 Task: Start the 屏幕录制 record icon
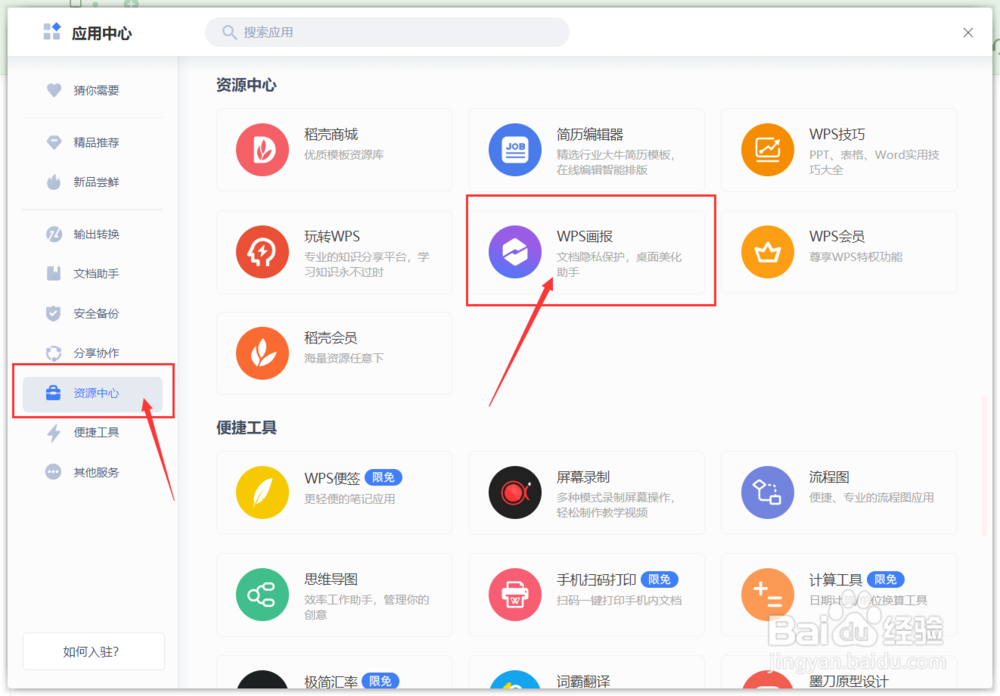point(515,492)
